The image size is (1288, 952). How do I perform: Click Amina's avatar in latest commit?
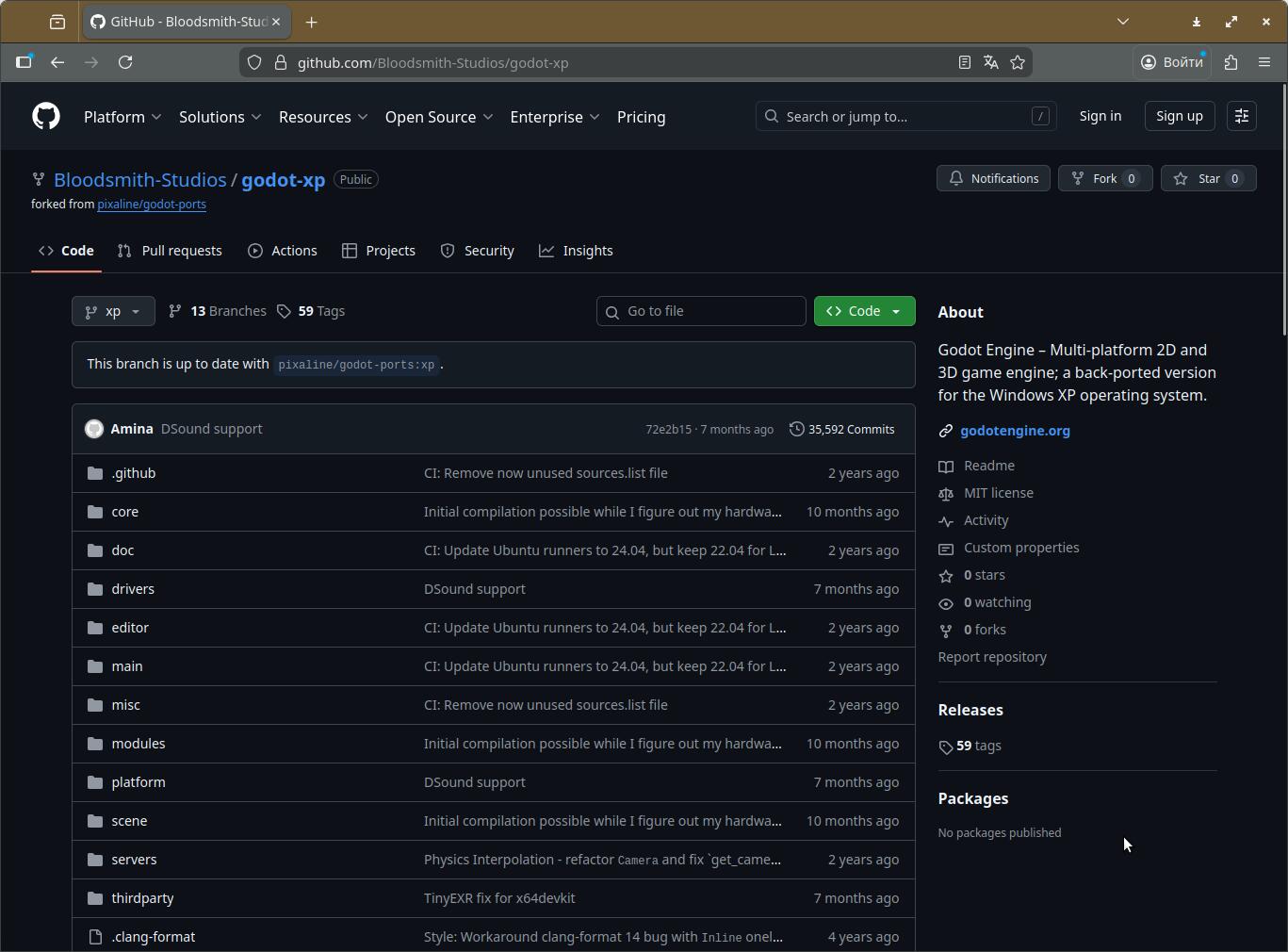coord(94,429)
